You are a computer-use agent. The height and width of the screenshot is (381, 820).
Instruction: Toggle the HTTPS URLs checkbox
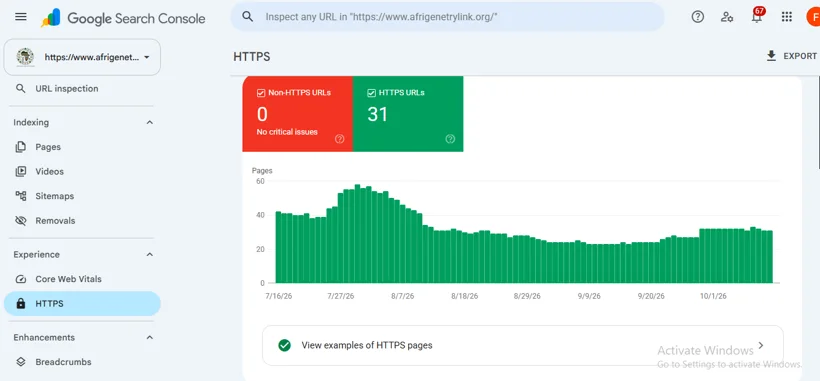pos(371,93)
